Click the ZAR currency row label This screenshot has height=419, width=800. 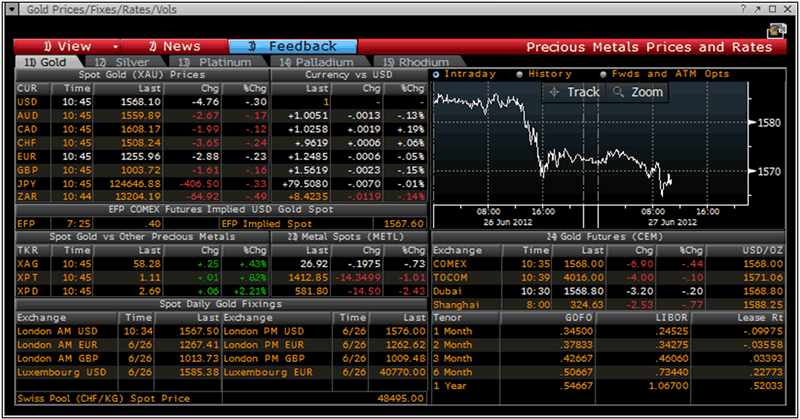[27, 196]
